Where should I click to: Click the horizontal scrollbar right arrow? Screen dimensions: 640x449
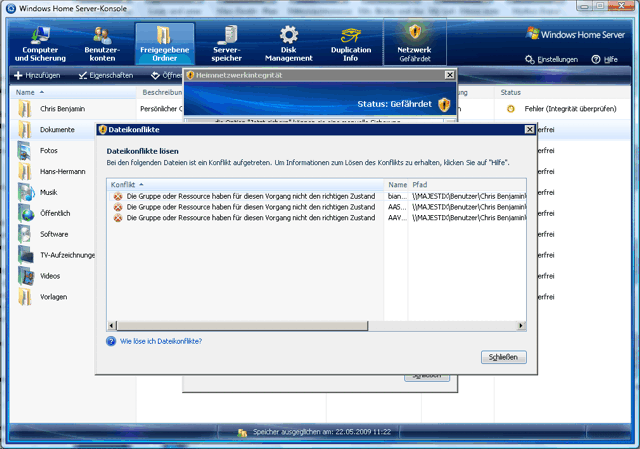click(x=521, y=325)
